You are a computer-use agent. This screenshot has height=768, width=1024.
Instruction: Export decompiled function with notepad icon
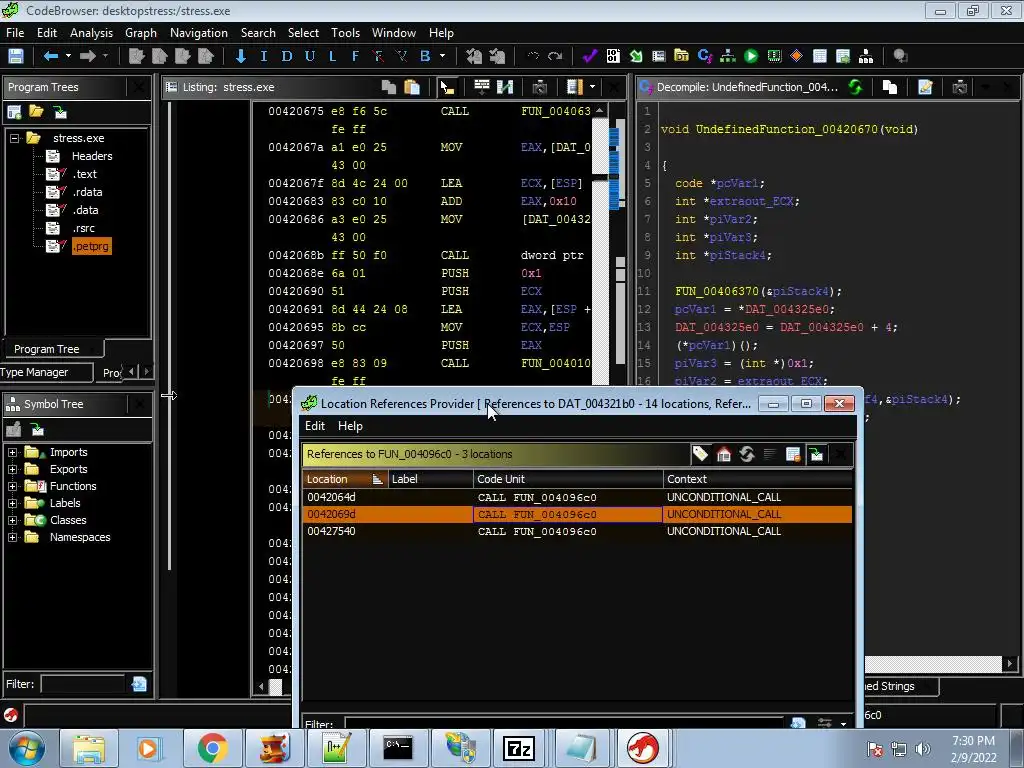coord(925,87)
